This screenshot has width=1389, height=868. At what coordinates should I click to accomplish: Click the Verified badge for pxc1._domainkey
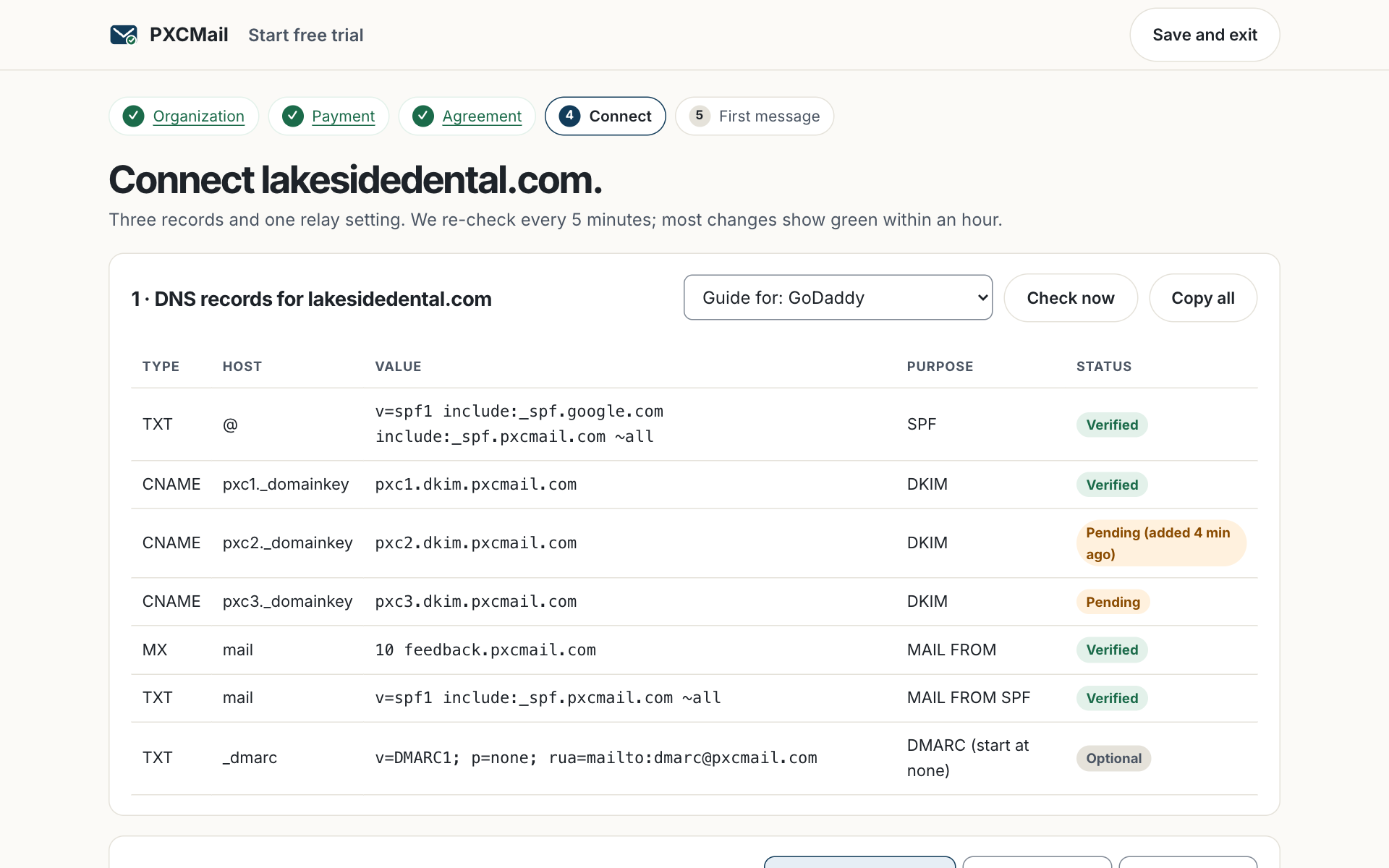click(x=1112, y=485)
